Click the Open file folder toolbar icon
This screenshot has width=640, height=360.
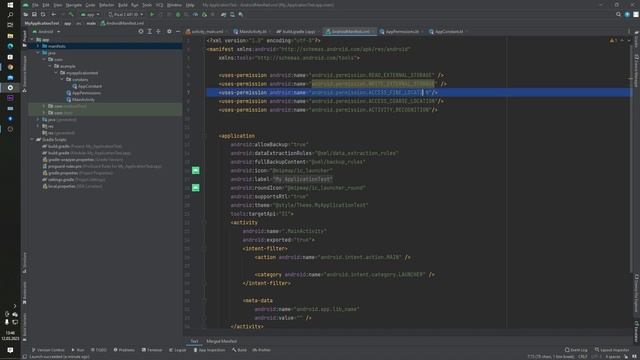pos(26,14)
